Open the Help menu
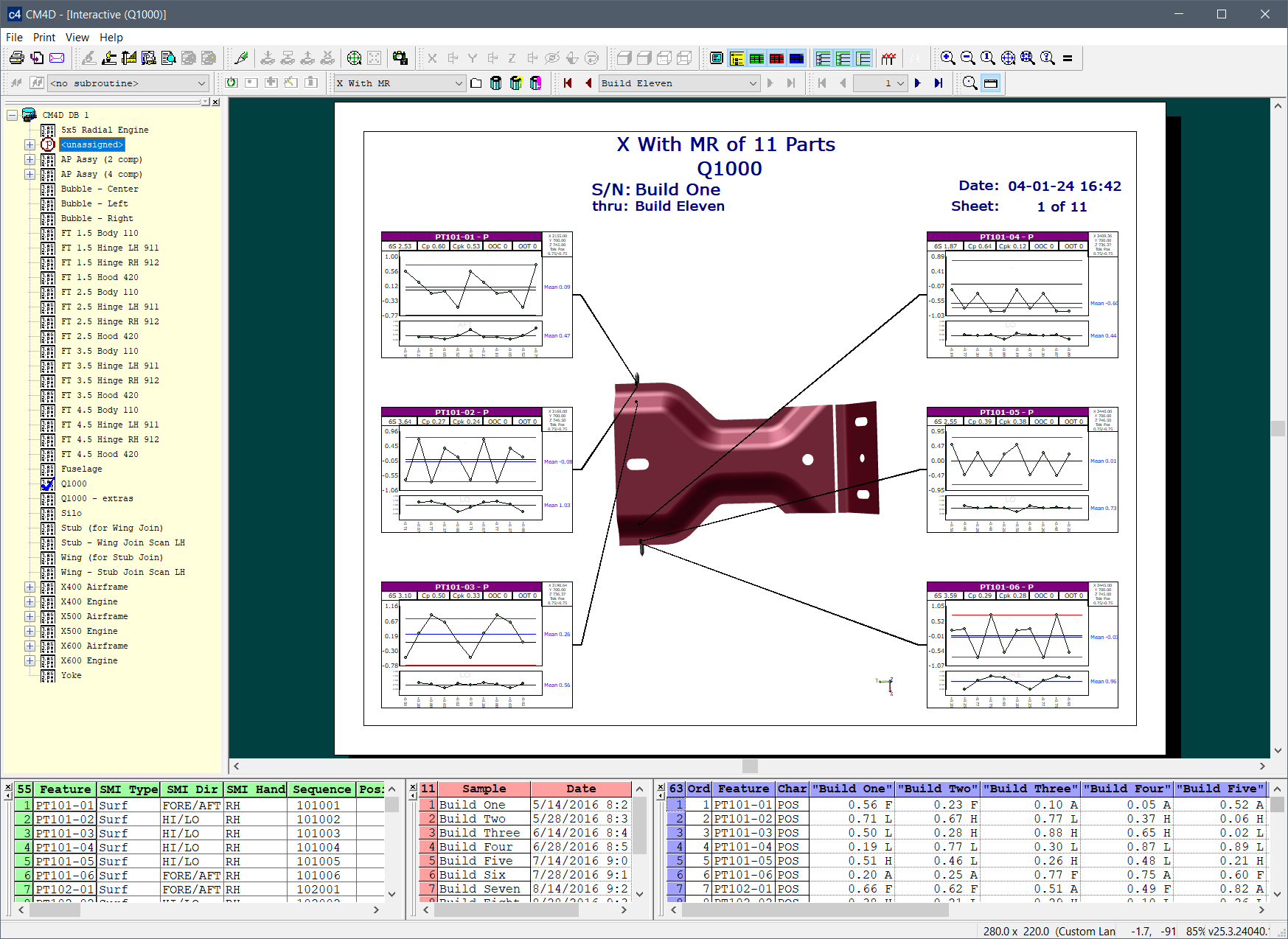The width and height of the screenshot is (1288, 939). tap(111, 38)
